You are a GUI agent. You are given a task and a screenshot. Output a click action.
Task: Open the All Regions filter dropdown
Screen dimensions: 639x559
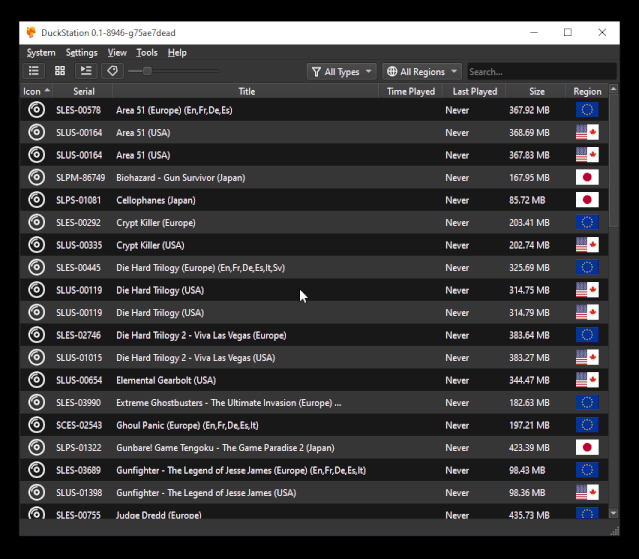pyautogui.click(x=421, y=72)
